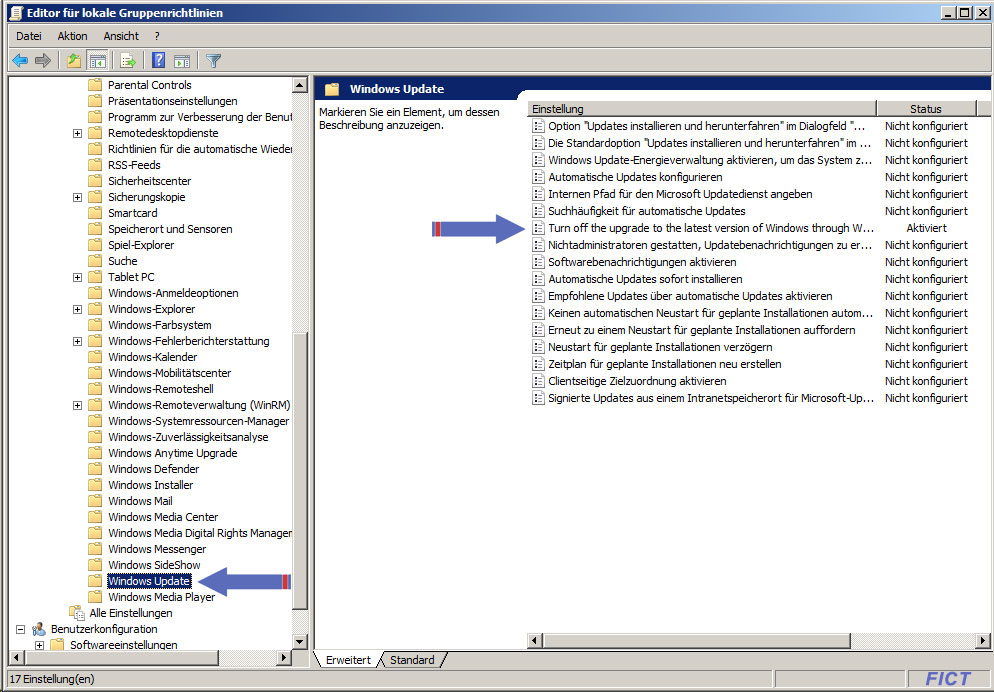Image resolution: width=994 pixels, height=692 pixels.
Task: Go up one level with the folder-up icon
Action: [74, 61]
